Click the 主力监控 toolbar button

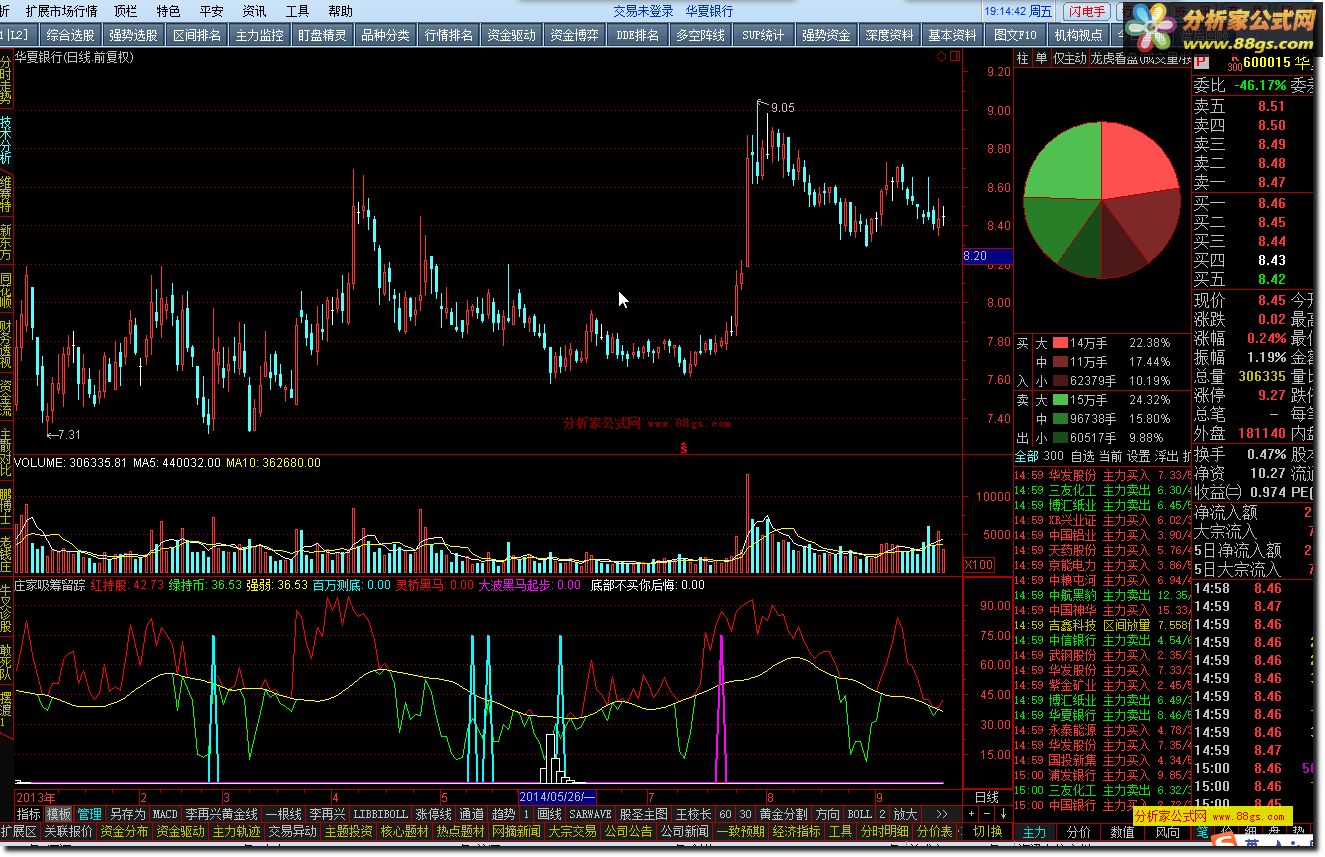(x=259, y=35)
